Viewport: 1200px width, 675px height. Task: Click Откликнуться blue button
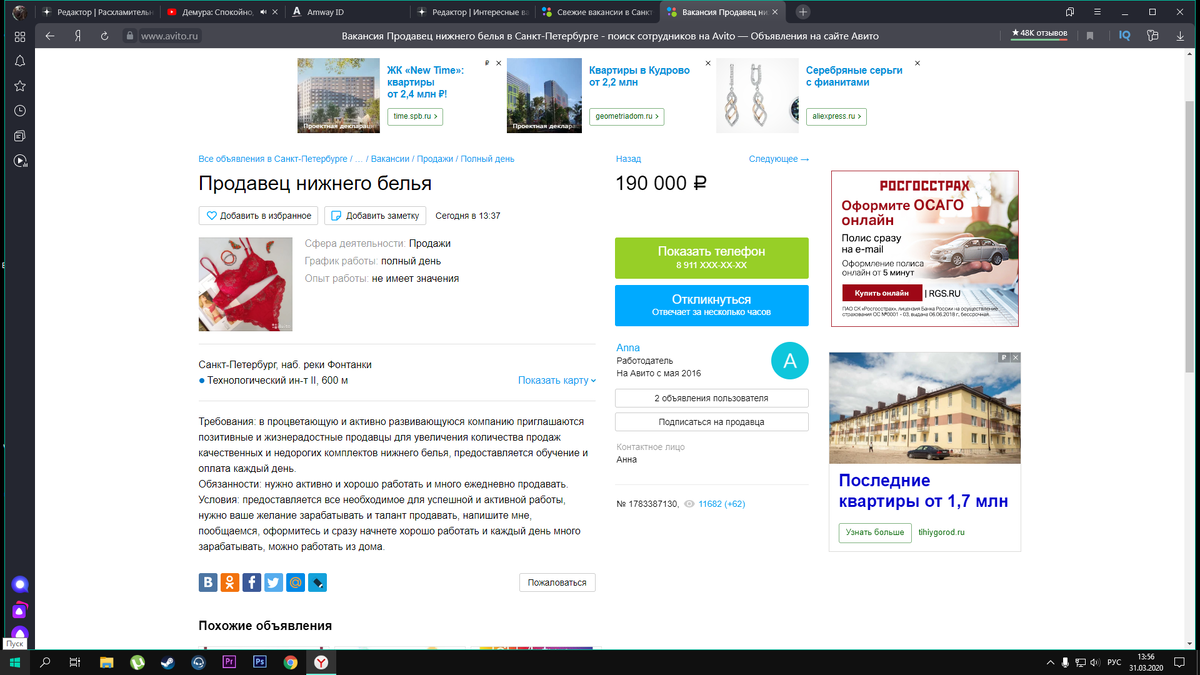coord(711,305)
